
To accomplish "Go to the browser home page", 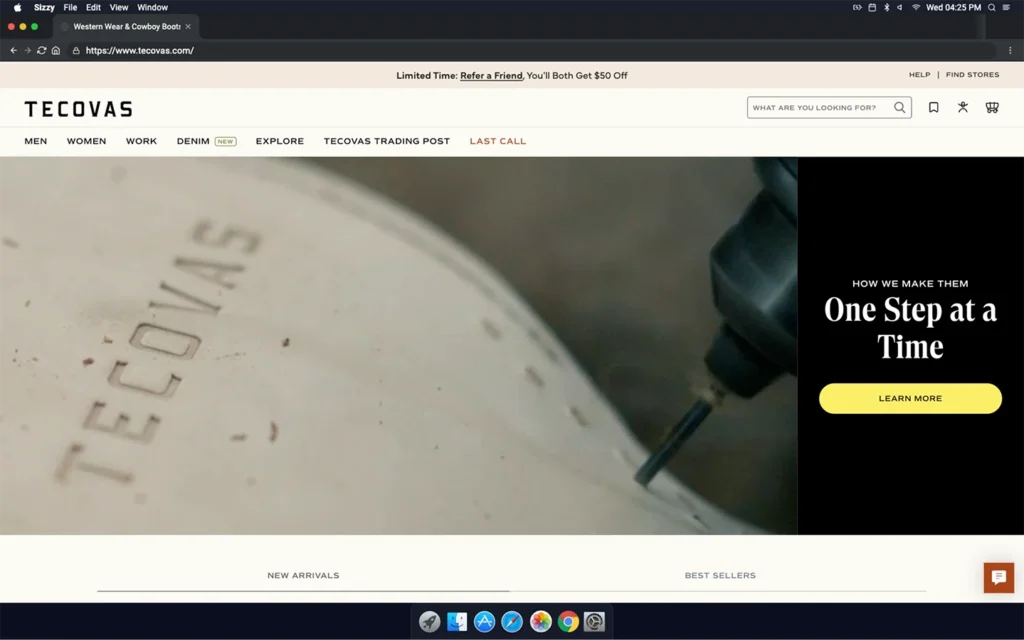I will click(x=56, y=50).
